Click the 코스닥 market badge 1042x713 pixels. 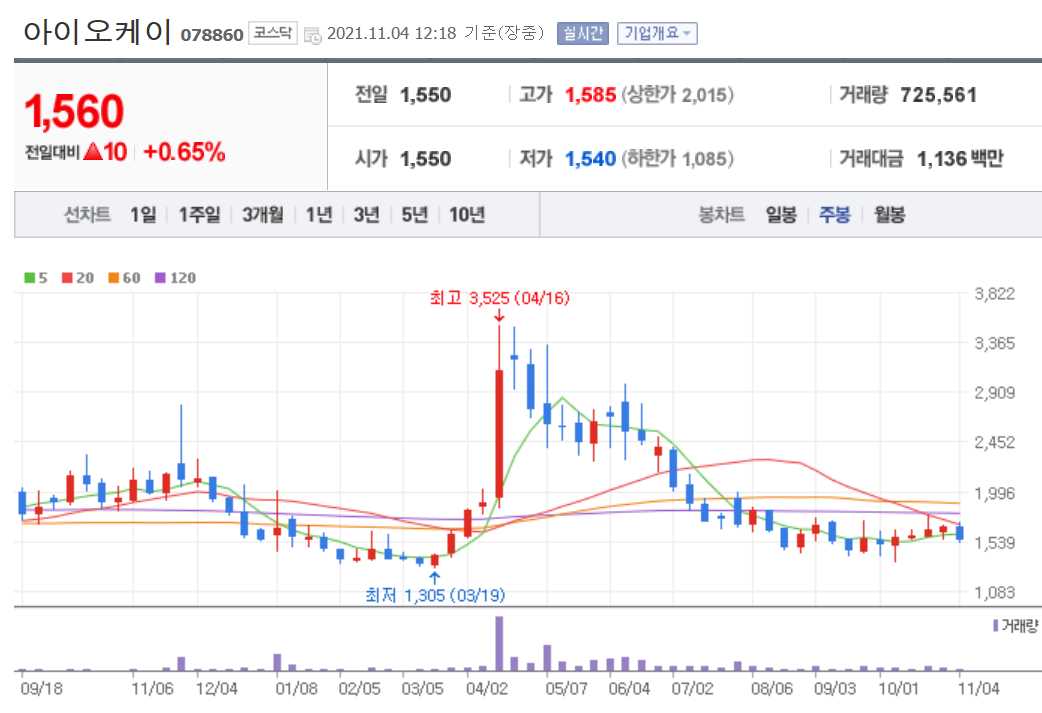272,31
